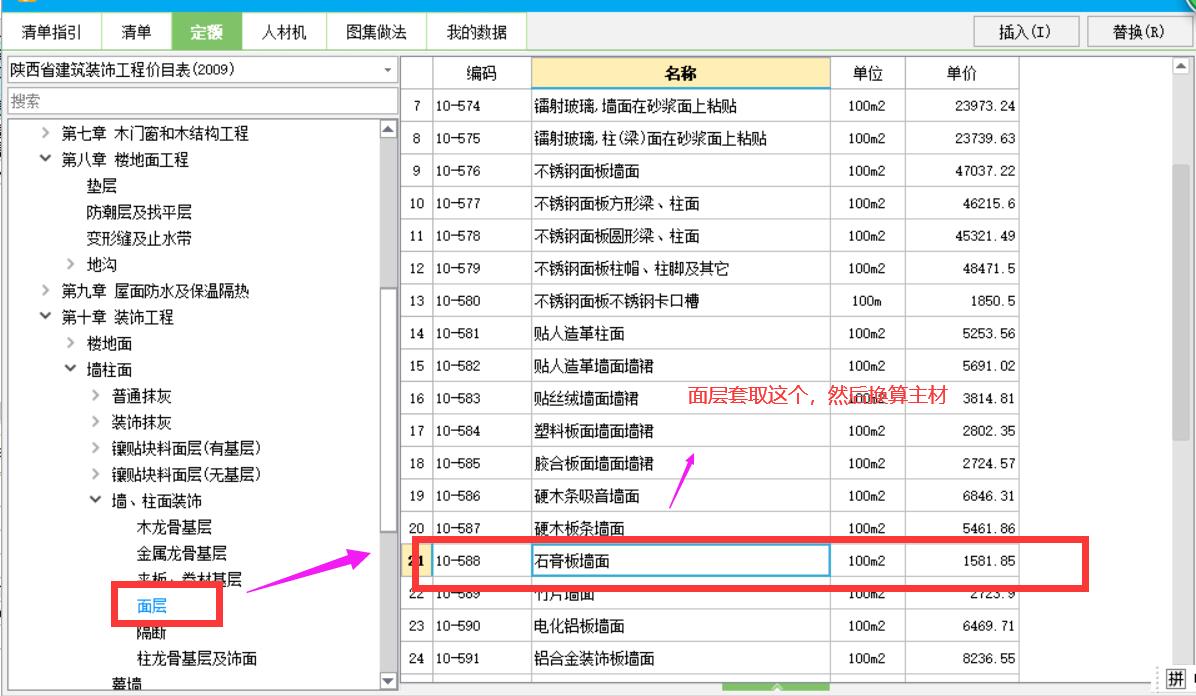Select the 塑料板面墙面墙裙 row
This screenshot has height=696, width=1196.
pos(710,431)
